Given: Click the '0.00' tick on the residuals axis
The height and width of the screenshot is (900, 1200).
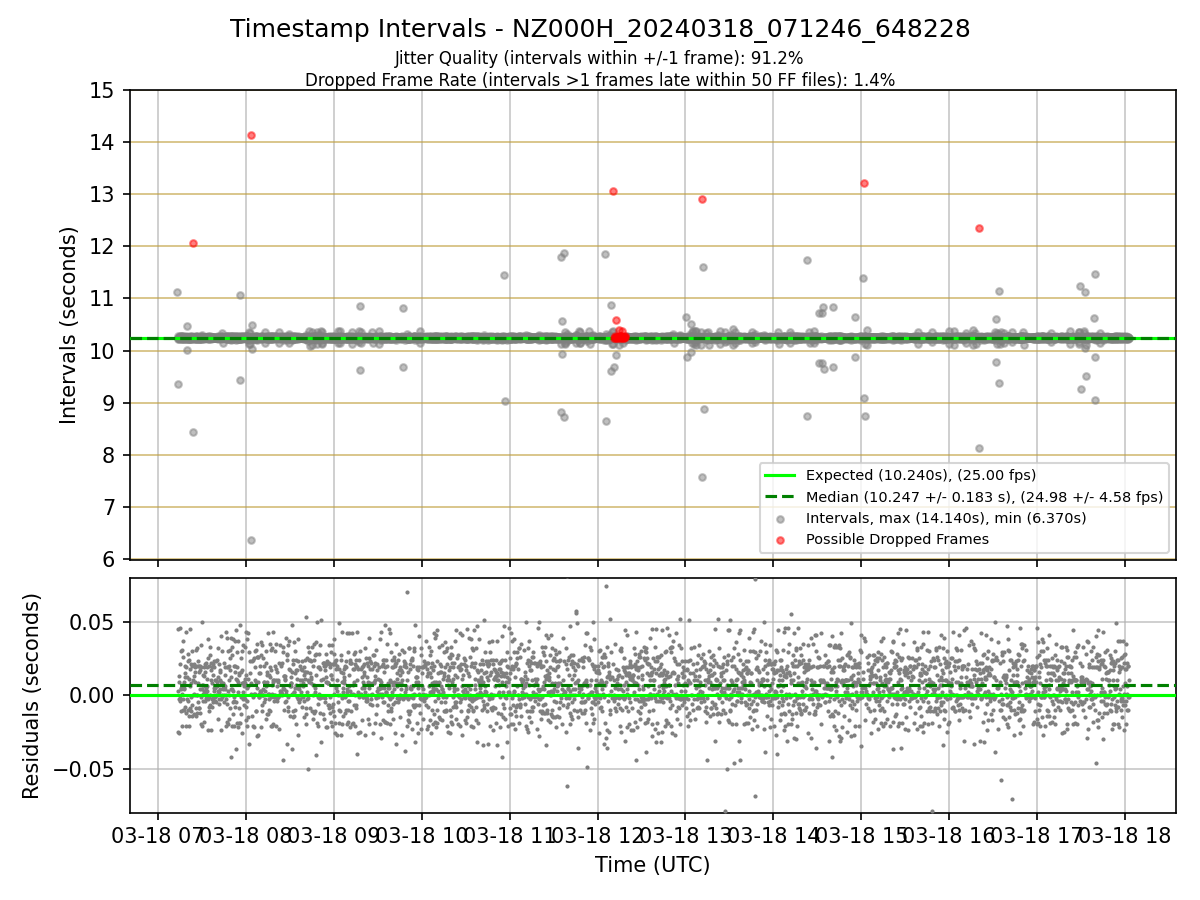Looking at the screenshot, I should (94, 695).
